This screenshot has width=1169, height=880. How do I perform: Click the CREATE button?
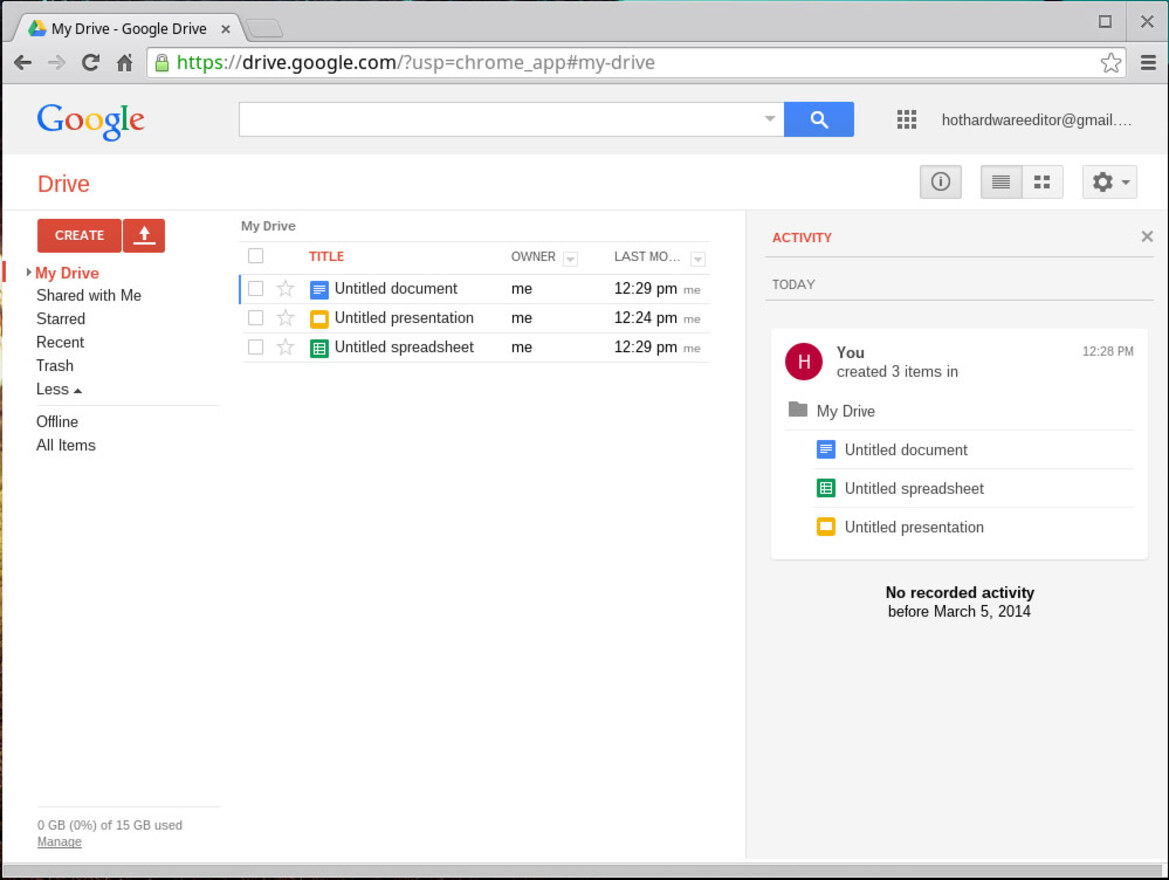tap(79, 236)
